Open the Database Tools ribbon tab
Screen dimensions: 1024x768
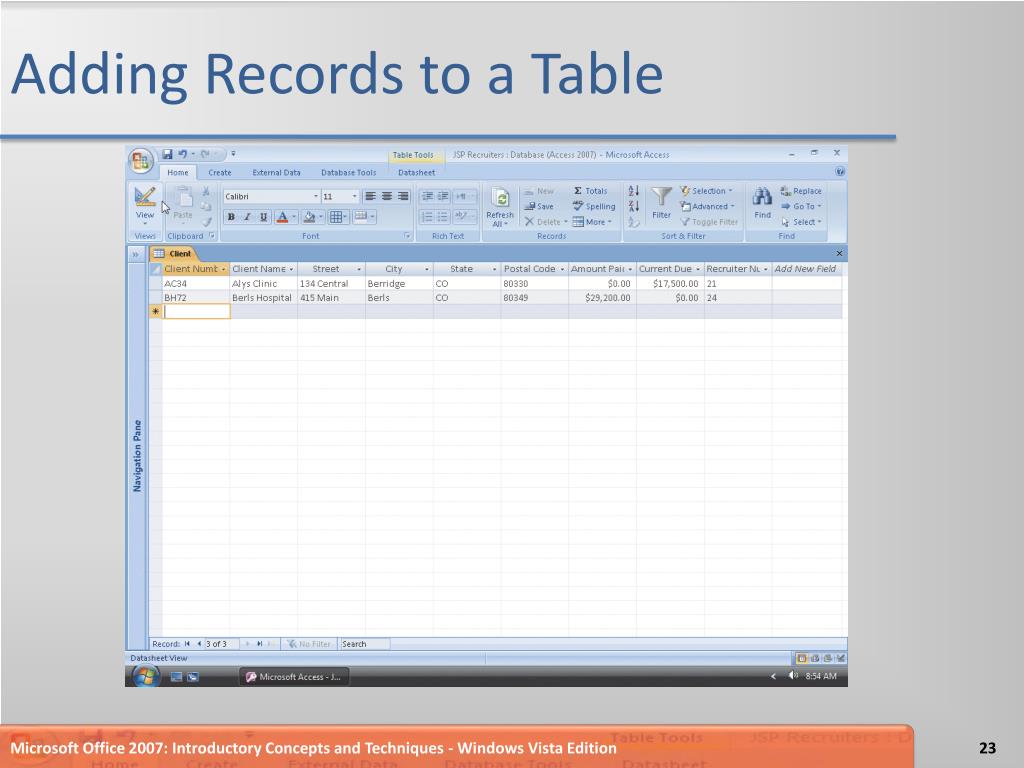(x=349, y=172)
